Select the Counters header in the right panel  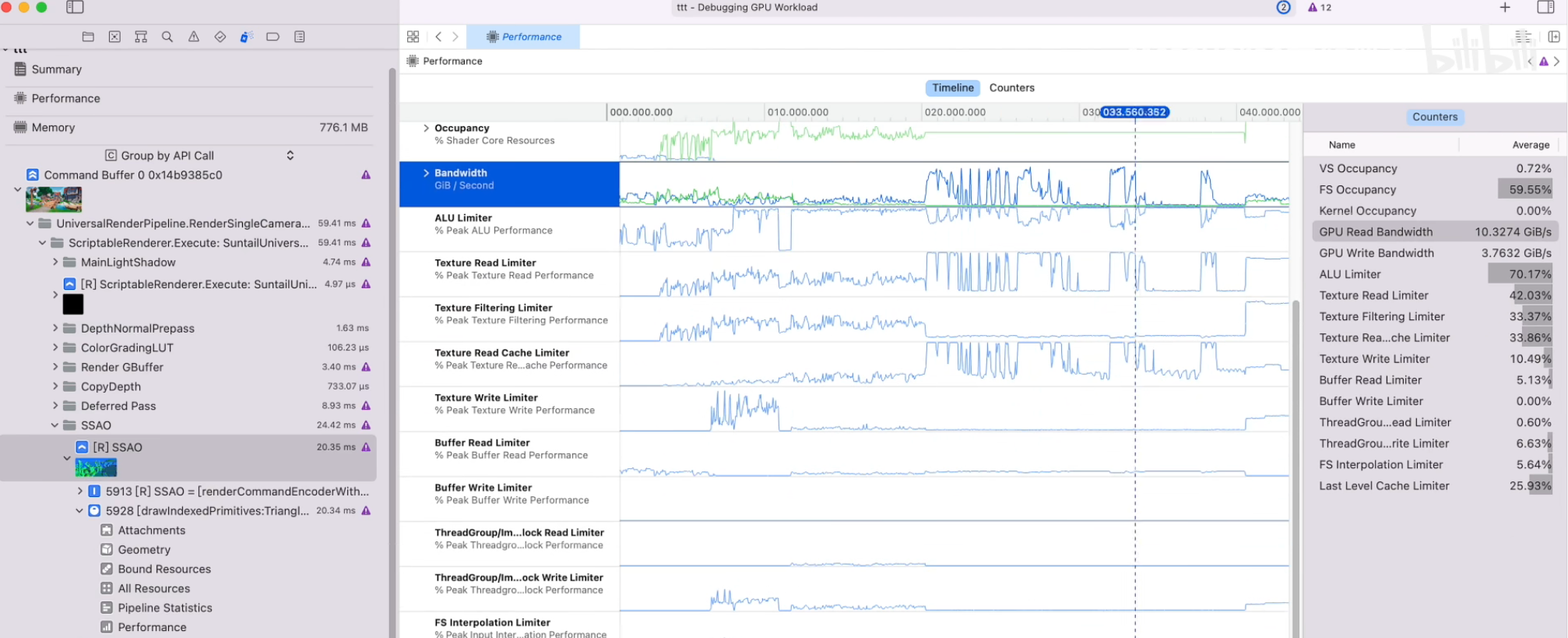(x=1434, y=117)
